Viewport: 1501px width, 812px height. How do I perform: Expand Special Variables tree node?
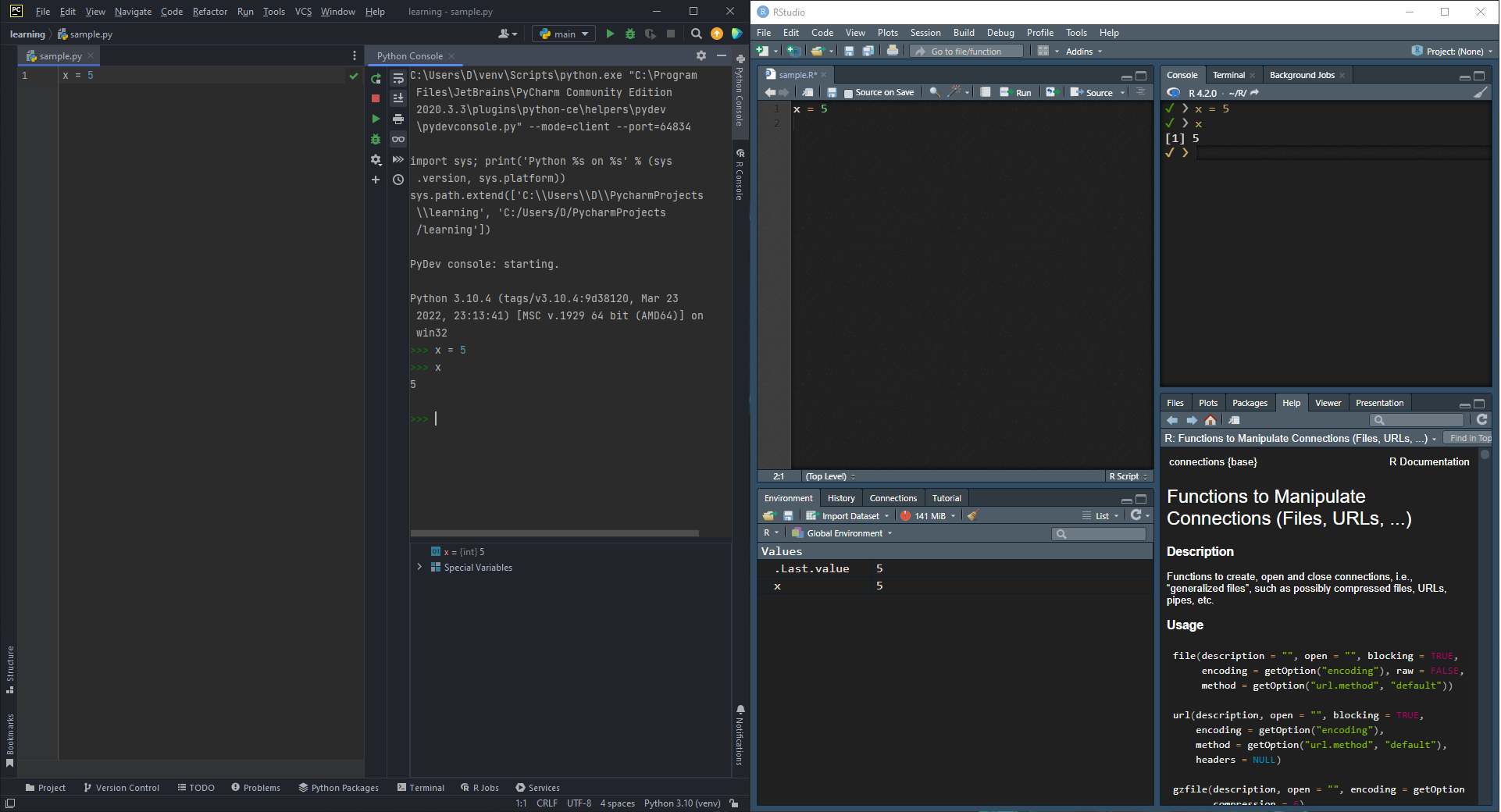click(x=419, y=567)
